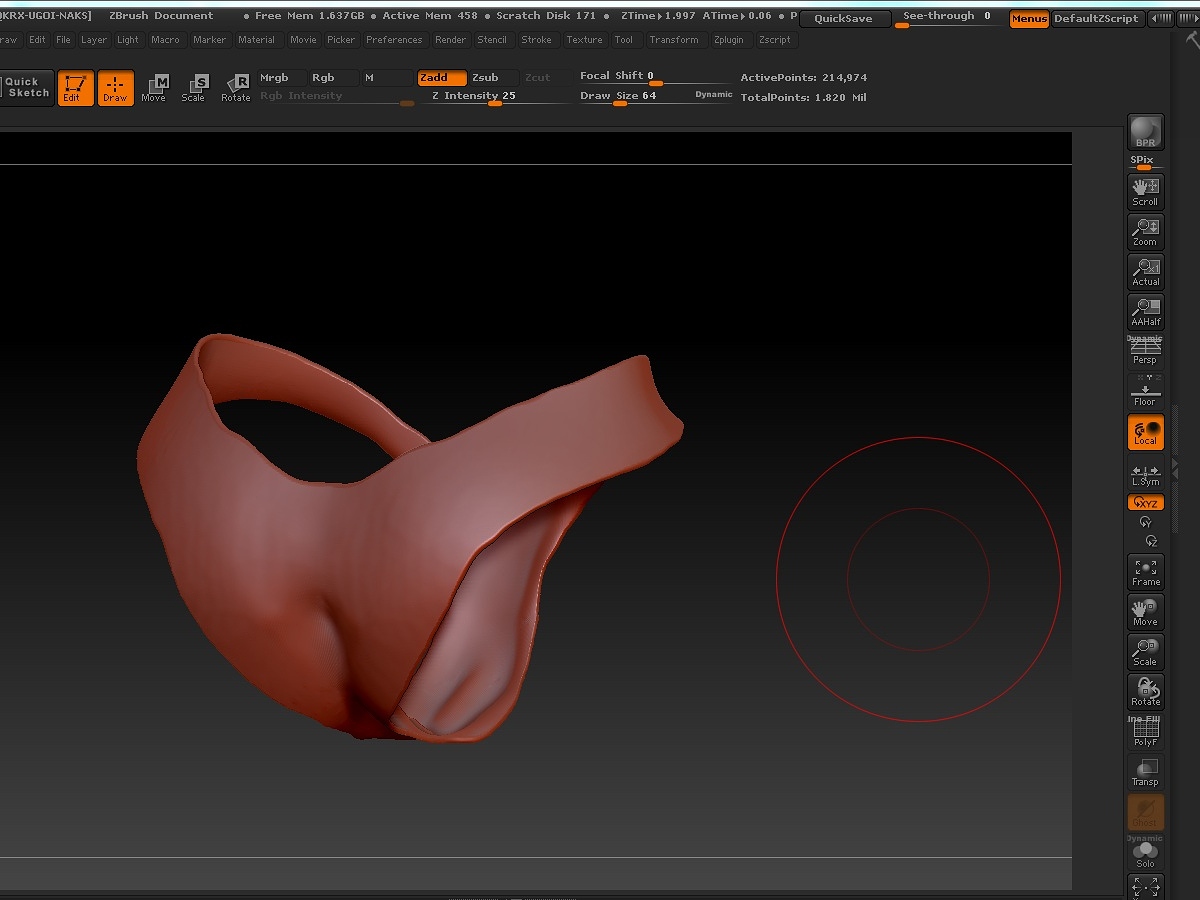Toggle the Menus button
The height and width of the screenshot is (900, 1200).
(x=1029, y=19)
